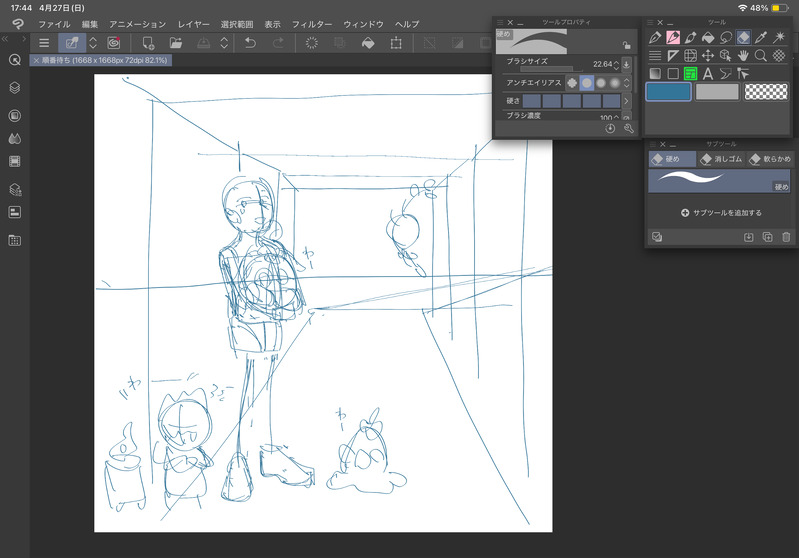Open the hamburger menu in command bar
Viewport: 799px width, 558px height.
click(x=44, y=43)
